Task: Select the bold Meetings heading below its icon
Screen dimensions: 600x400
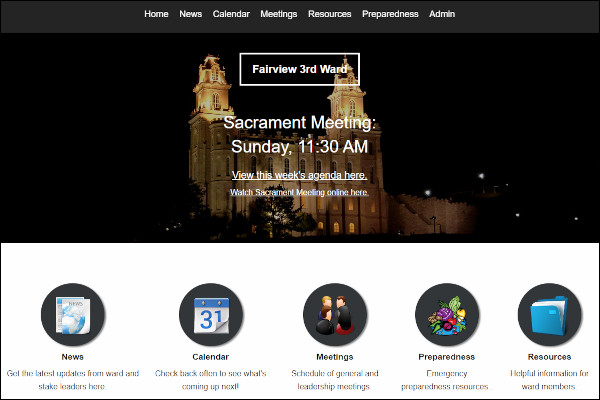Action: 334,357
